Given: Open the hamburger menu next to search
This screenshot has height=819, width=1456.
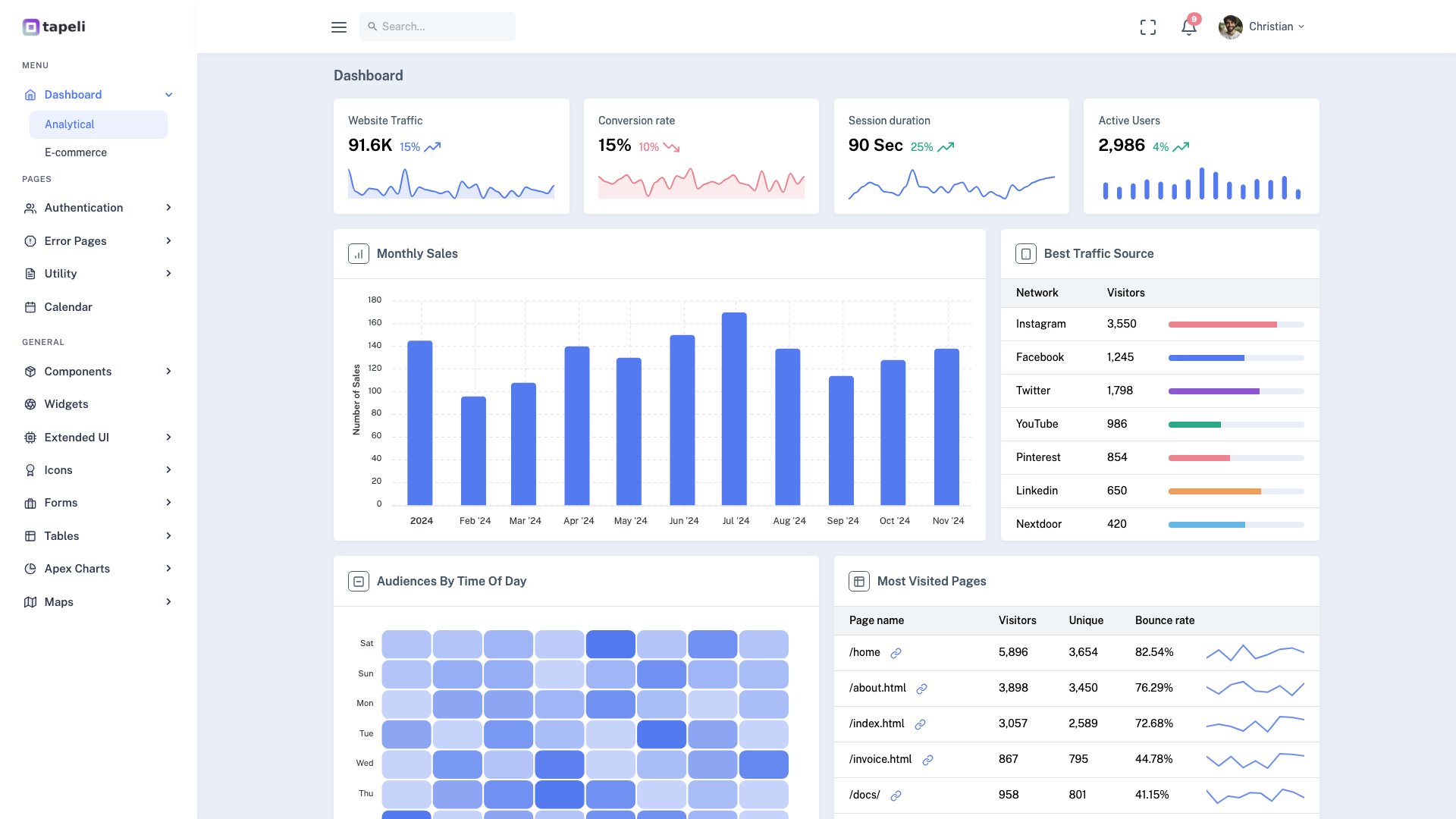Looking at the screenshot, I should [338, 27].
